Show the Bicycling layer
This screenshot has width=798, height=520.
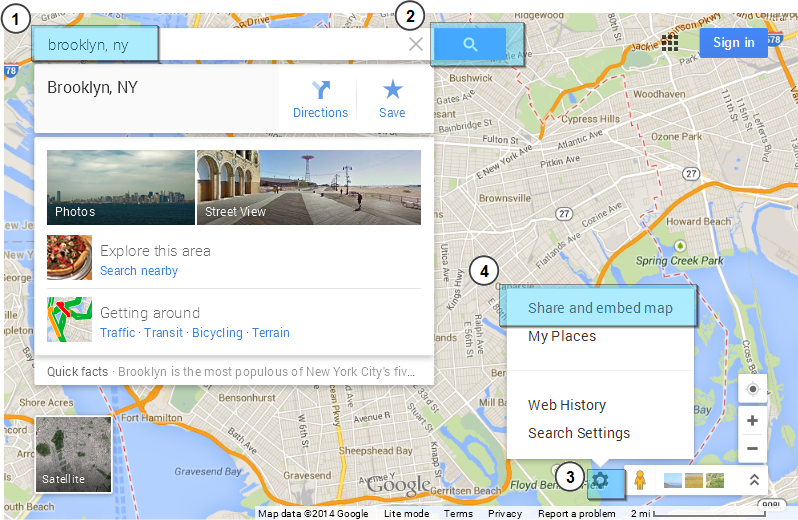[x=217, y=333]
